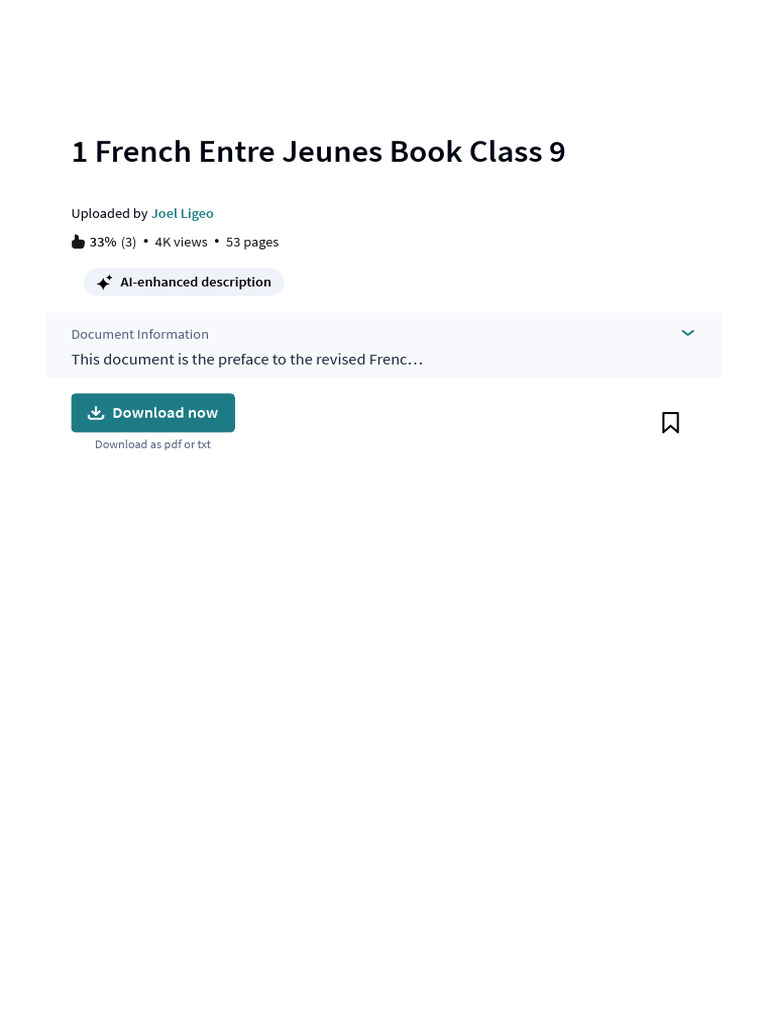Open uploader Joel Ligeo's profile
The width and height of the screenshot is (768, 1024).
[182, 213]
